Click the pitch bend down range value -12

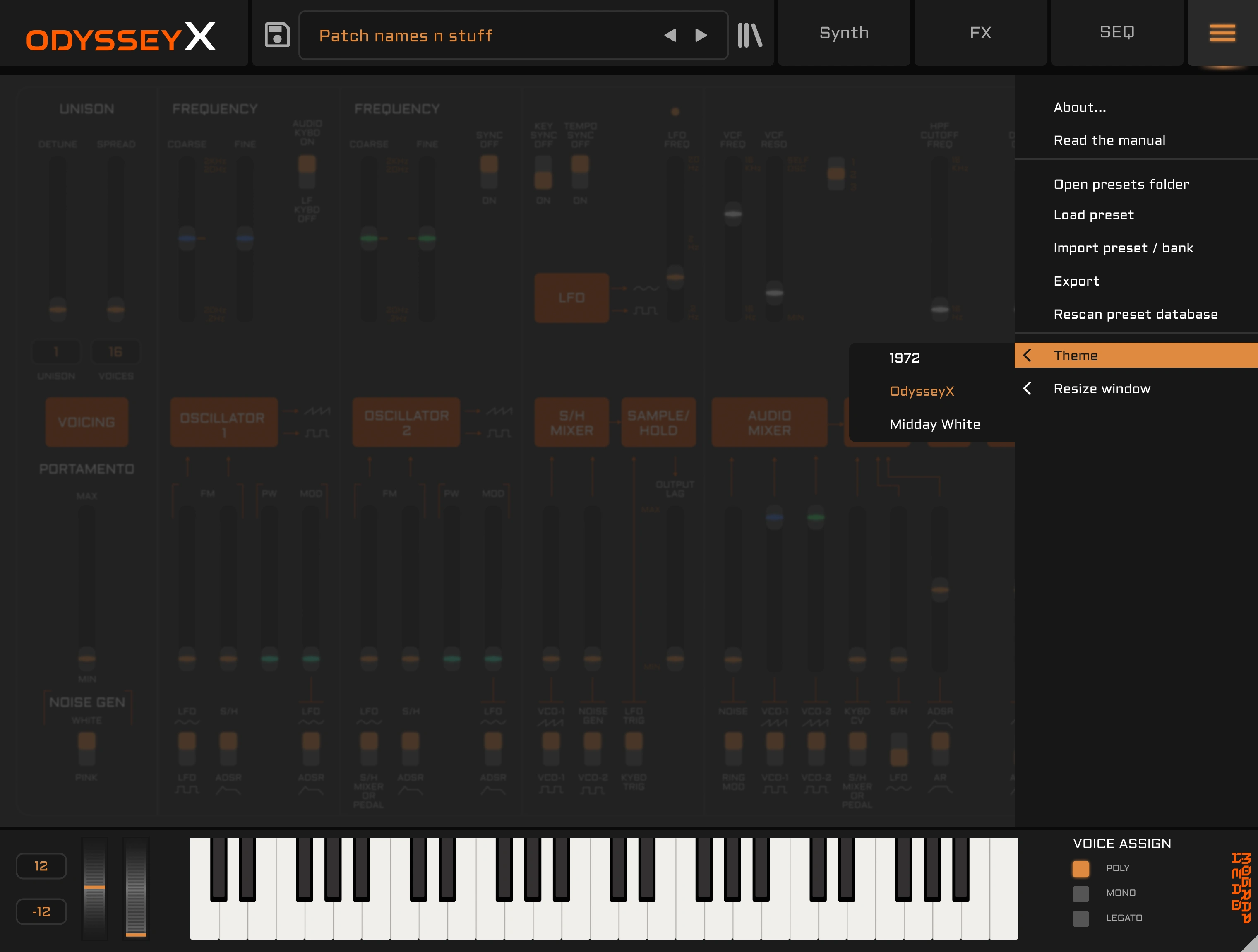41,911
